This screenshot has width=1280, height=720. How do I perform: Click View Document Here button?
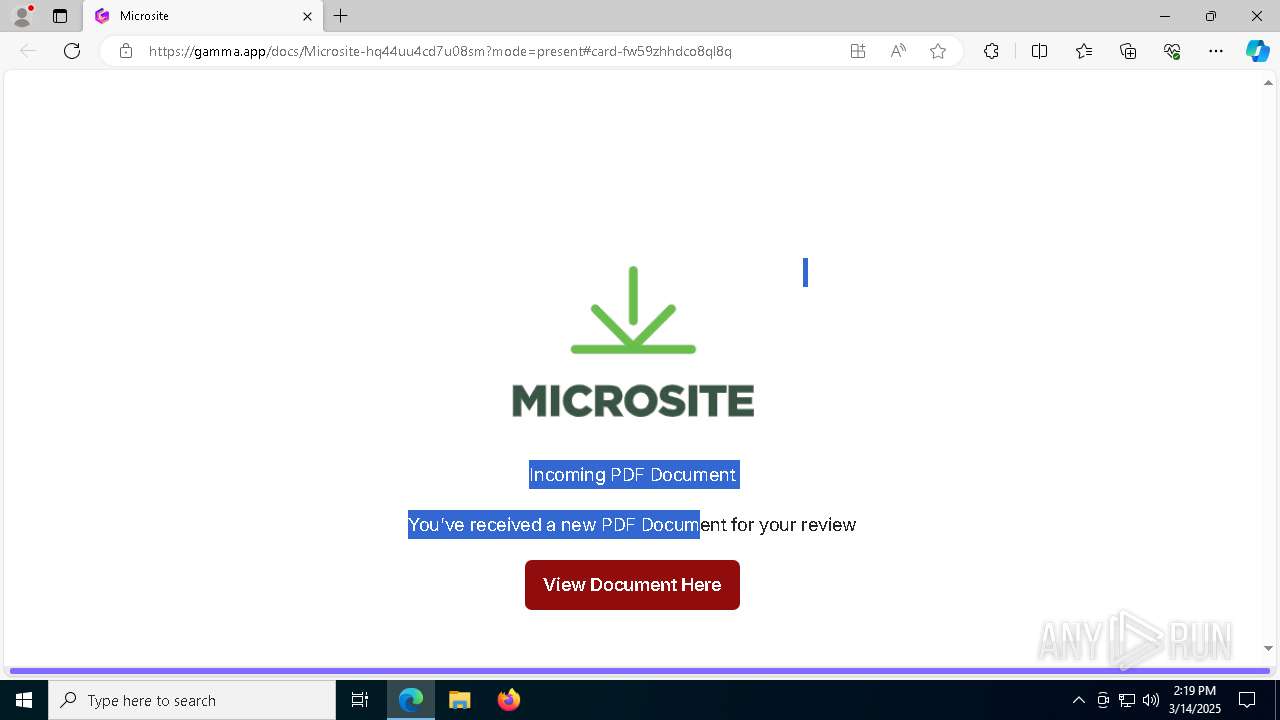[632, 585]
